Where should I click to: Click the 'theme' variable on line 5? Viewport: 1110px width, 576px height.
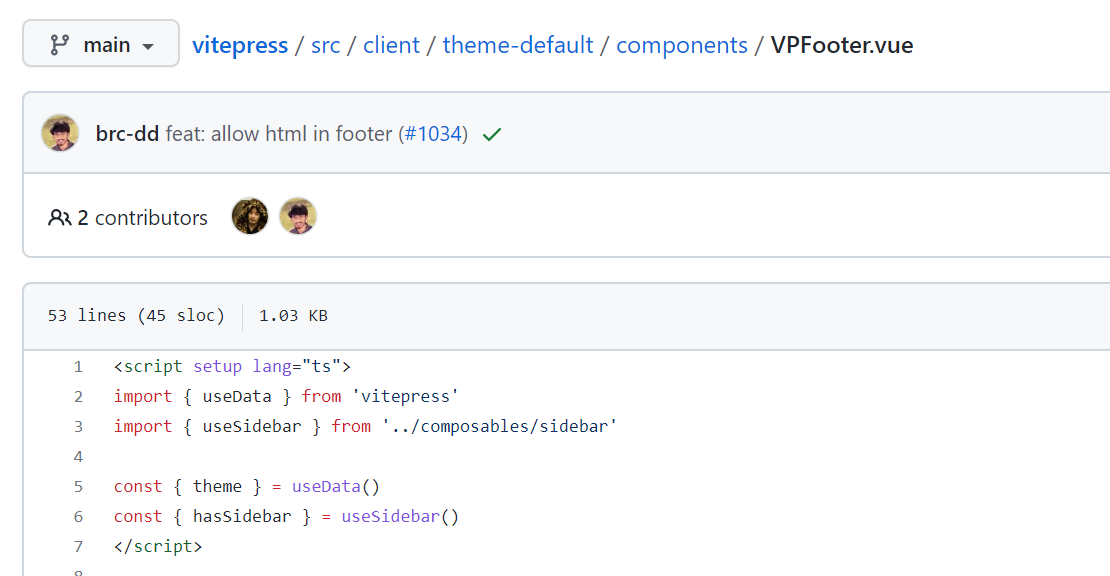(x=217, y=487)
